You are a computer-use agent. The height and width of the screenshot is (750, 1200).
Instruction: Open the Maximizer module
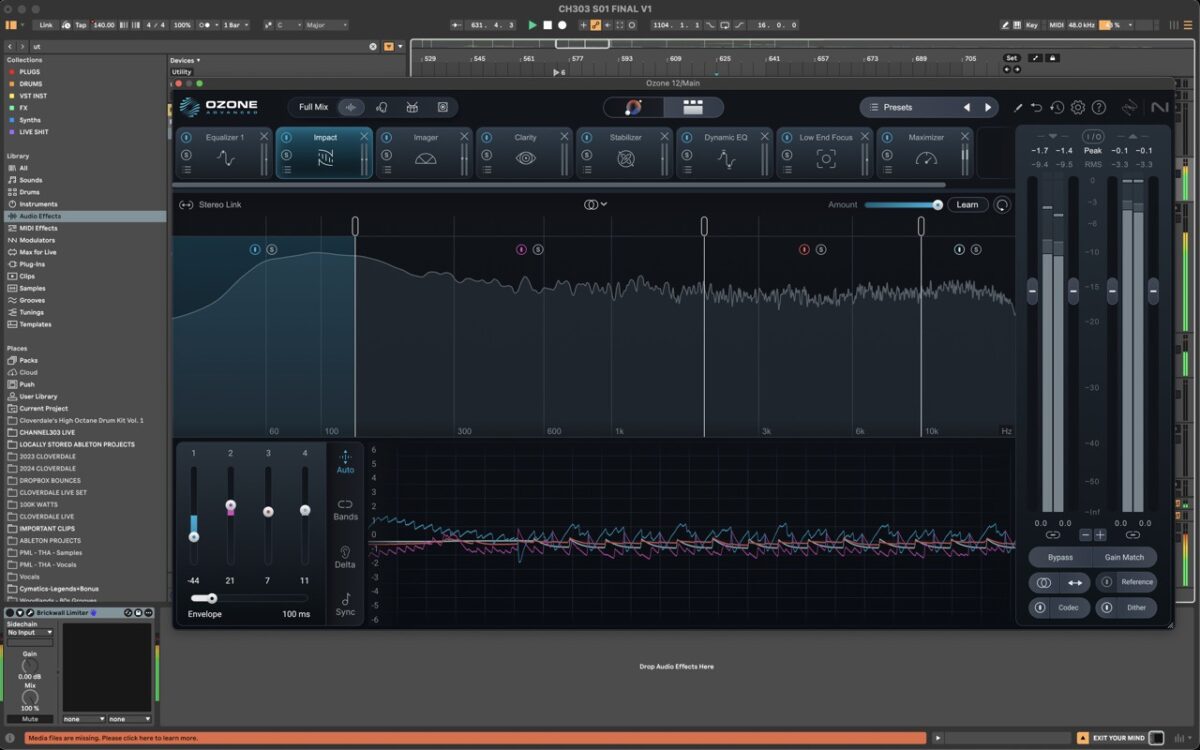[x=925, y=158]
